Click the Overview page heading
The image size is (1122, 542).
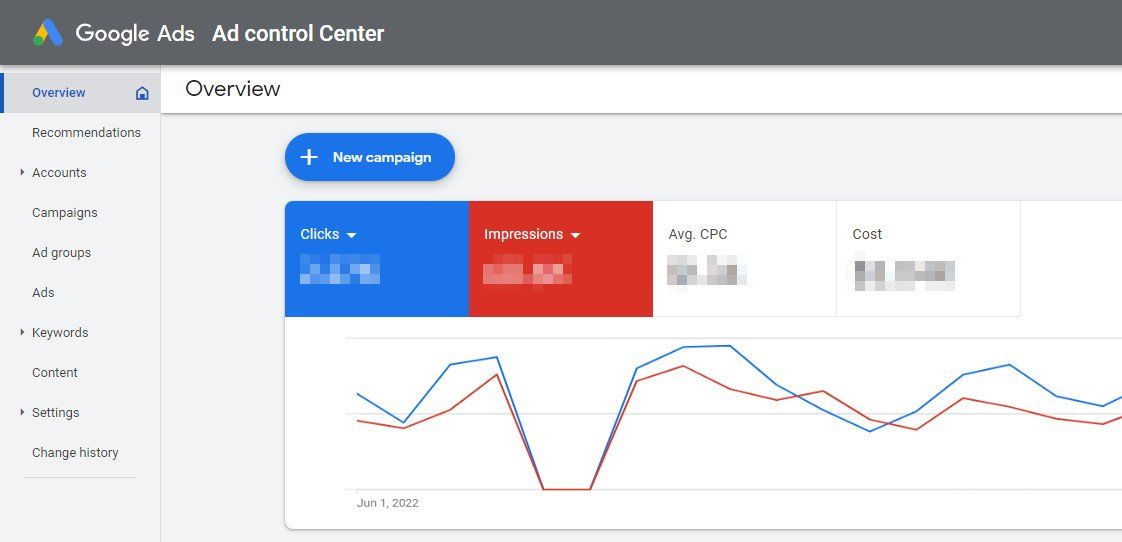[233, 89]
